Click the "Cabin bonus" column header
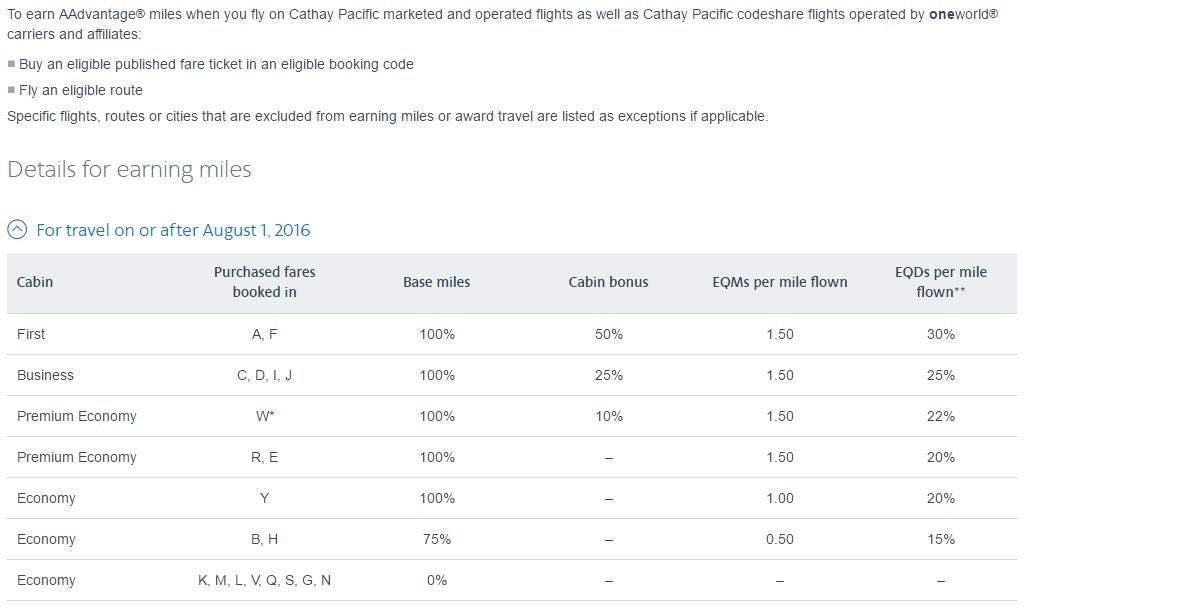Image resolution: width=1183 pixels, height=611 pixels. tap(608, 282)
